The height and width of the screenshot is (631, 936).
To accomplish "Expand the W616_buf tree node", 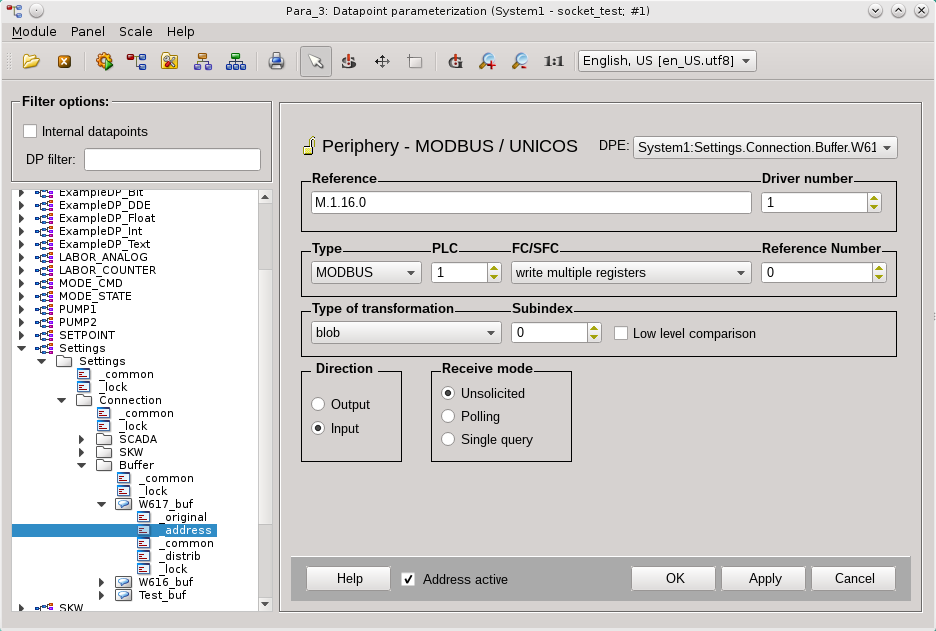I will click(x=102, y=582).
